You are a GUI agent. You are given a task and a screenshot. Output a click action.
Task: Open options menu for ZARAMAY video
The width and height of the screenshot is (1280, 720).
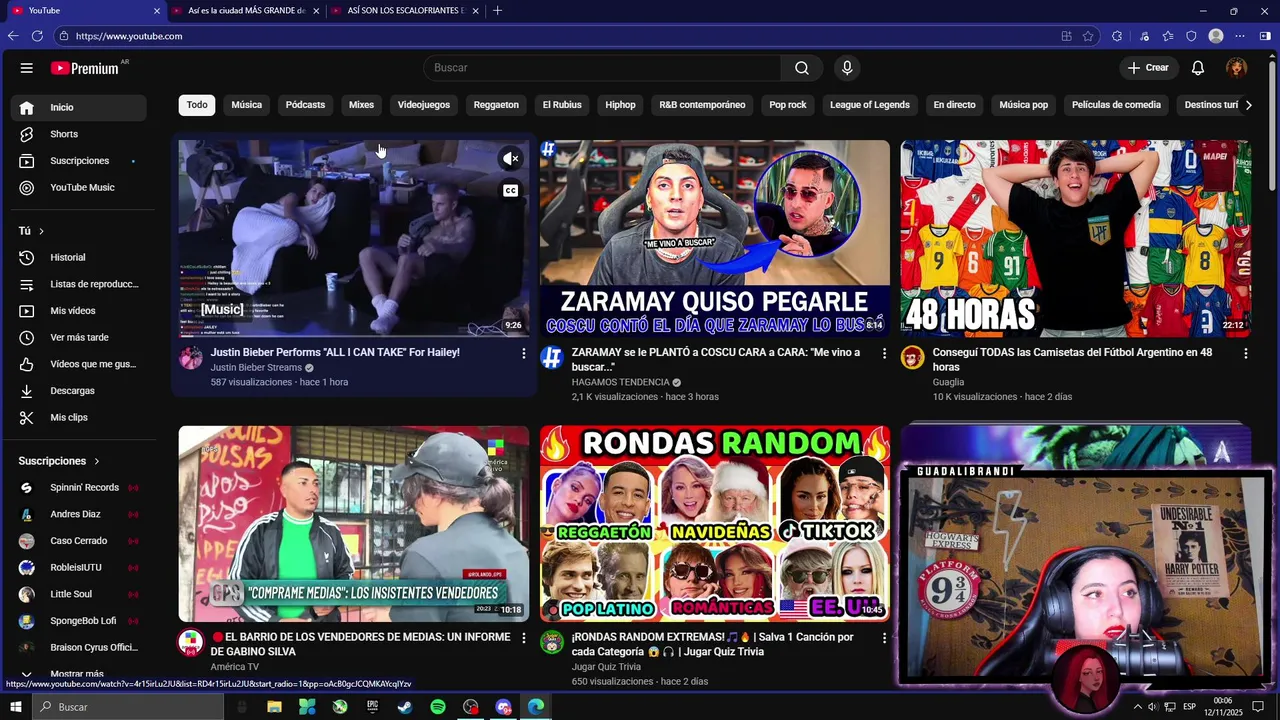884,353
